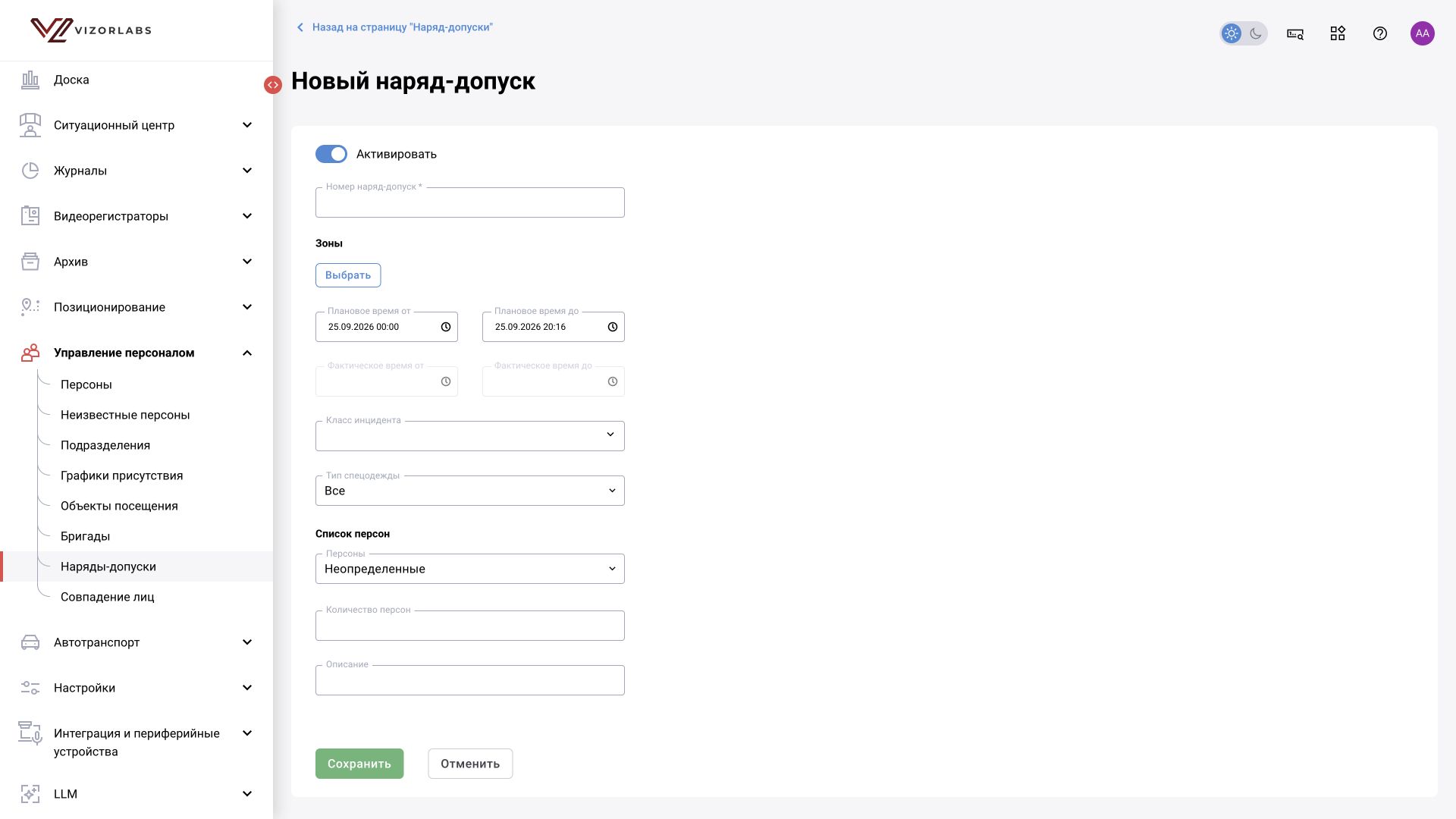Open the Тип спецодежды dropdown
Viewport: 1456px width, 819px height.
[x=470, y=491]
